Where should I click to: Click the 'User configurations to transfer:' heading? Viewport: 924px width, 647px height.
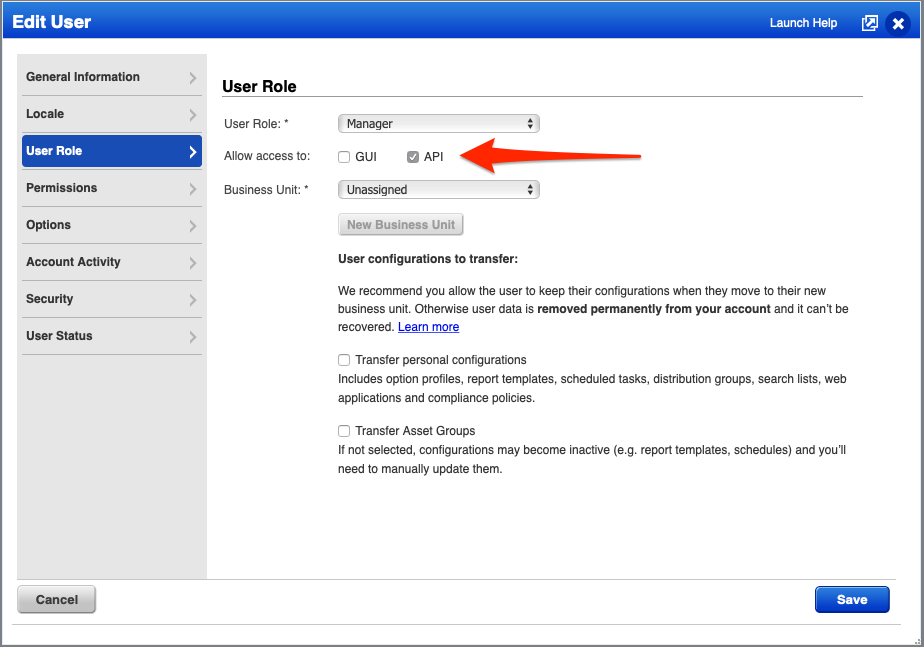click(x=428, y=259)
